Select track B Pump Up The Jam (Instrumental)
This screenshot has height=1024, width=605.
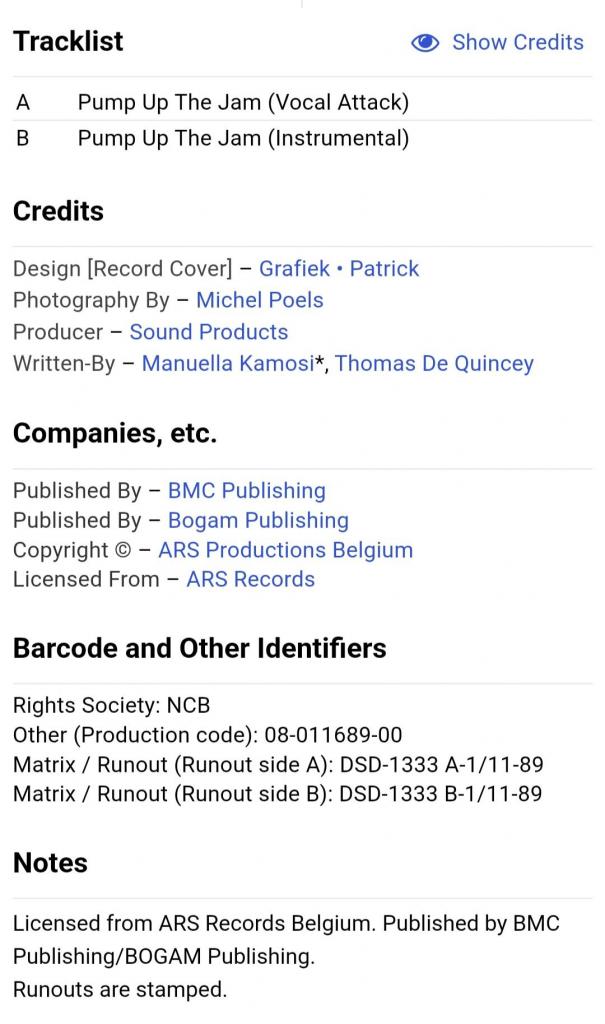[243, 138]
